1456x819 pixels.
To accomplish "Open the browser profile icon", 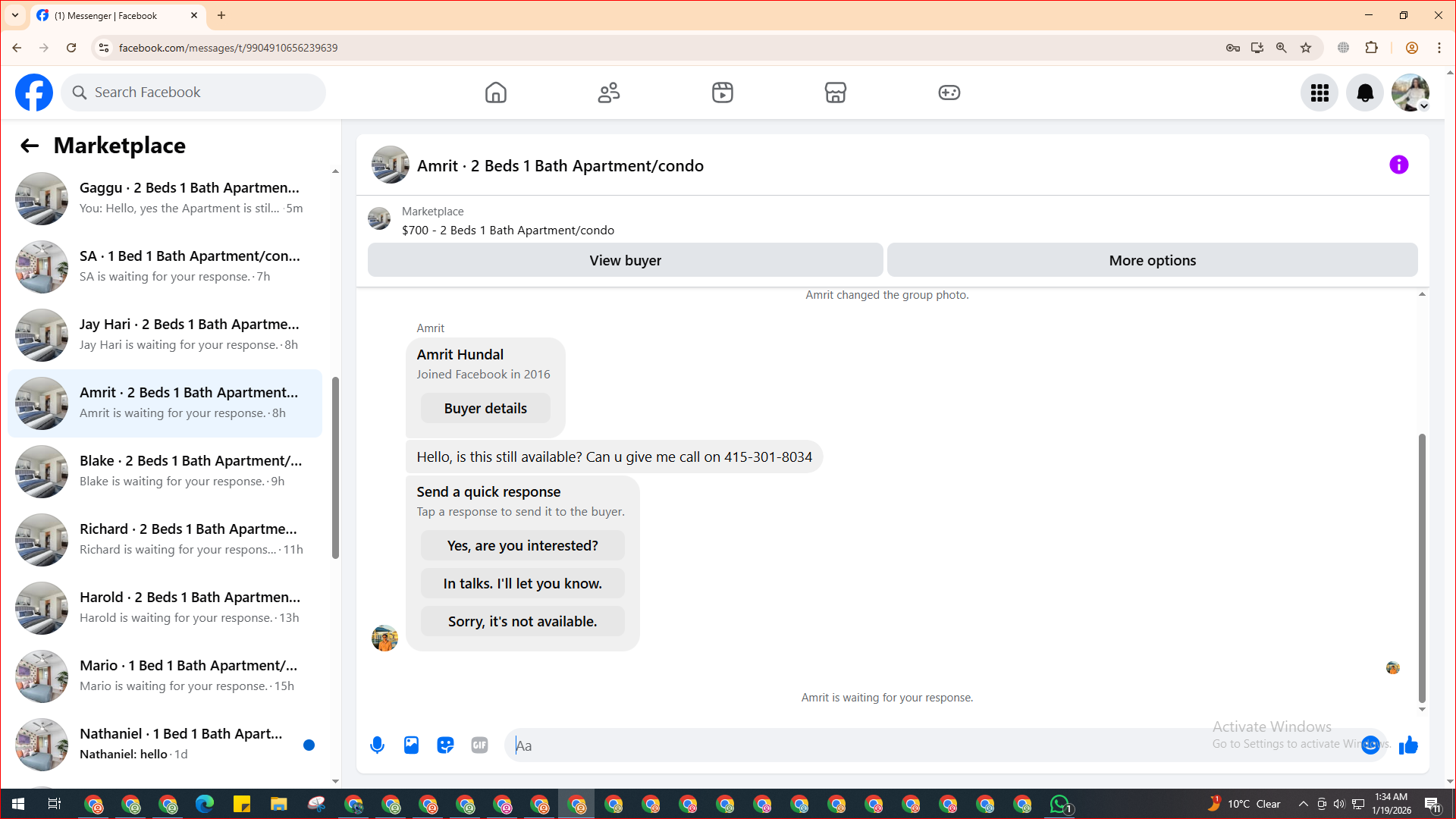I will click(1412, 48).
